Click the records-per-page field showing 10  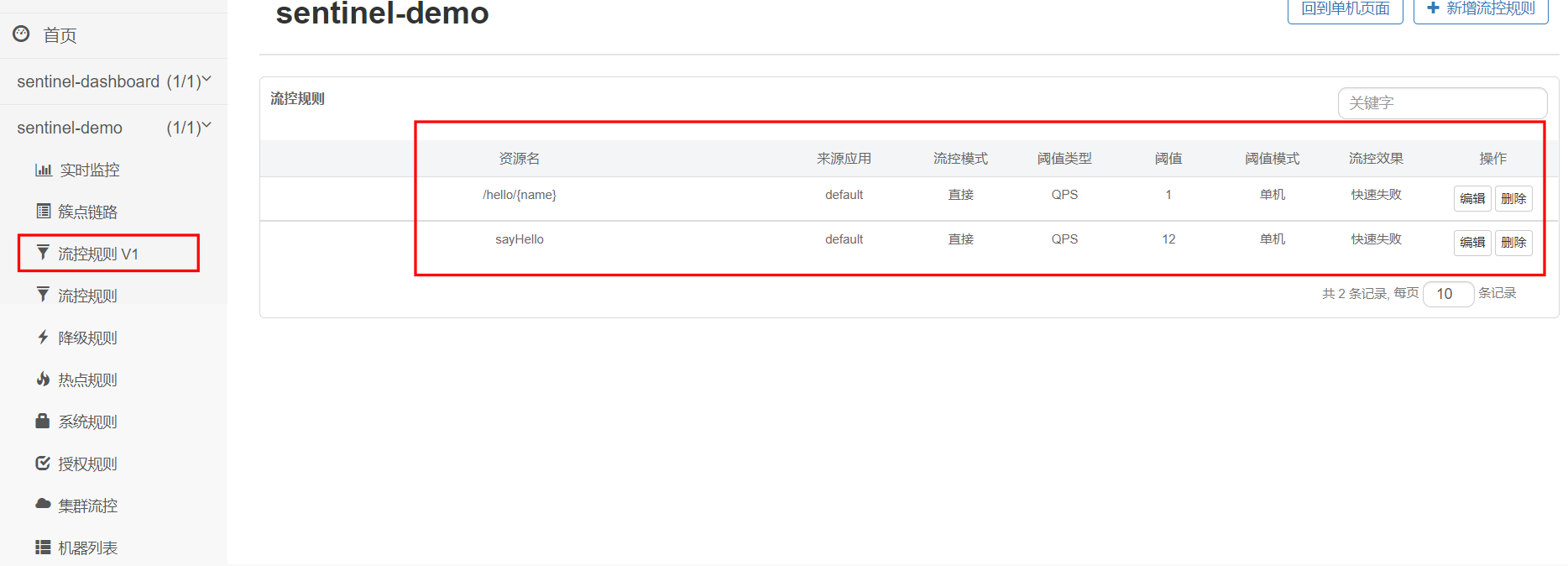point(1449,294)
